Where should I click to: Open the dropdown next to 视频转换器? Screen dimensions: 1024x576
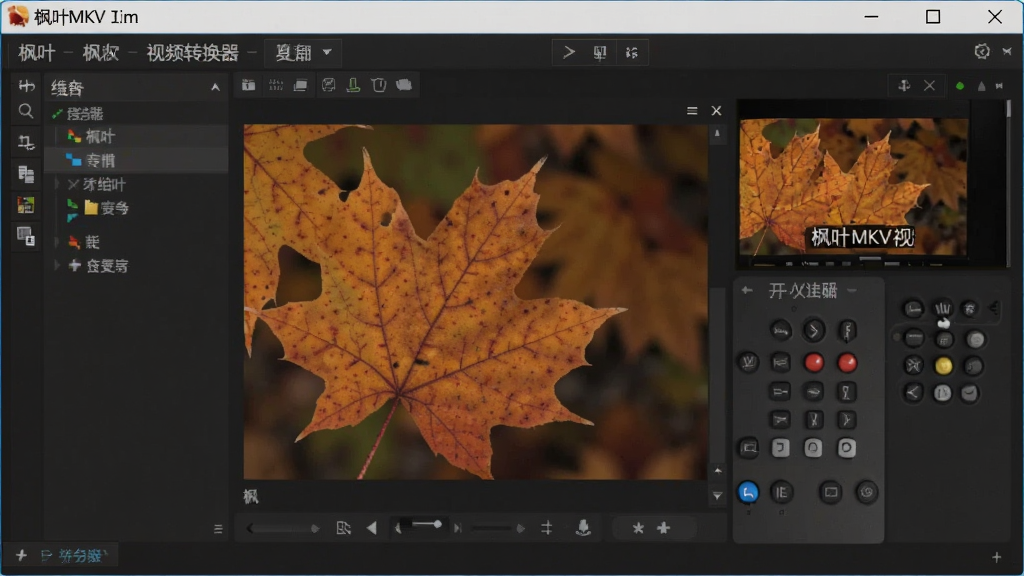[x=304, y=52]
